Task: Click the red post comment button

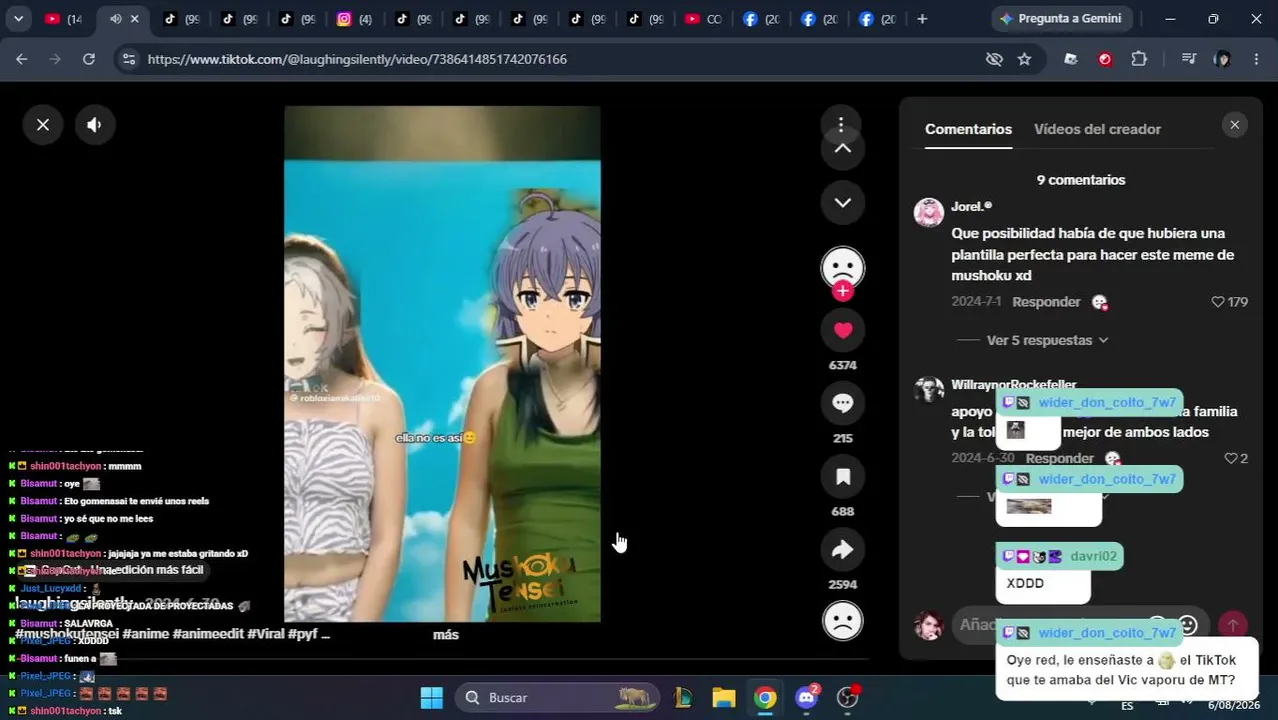Action: (1233, 625)
